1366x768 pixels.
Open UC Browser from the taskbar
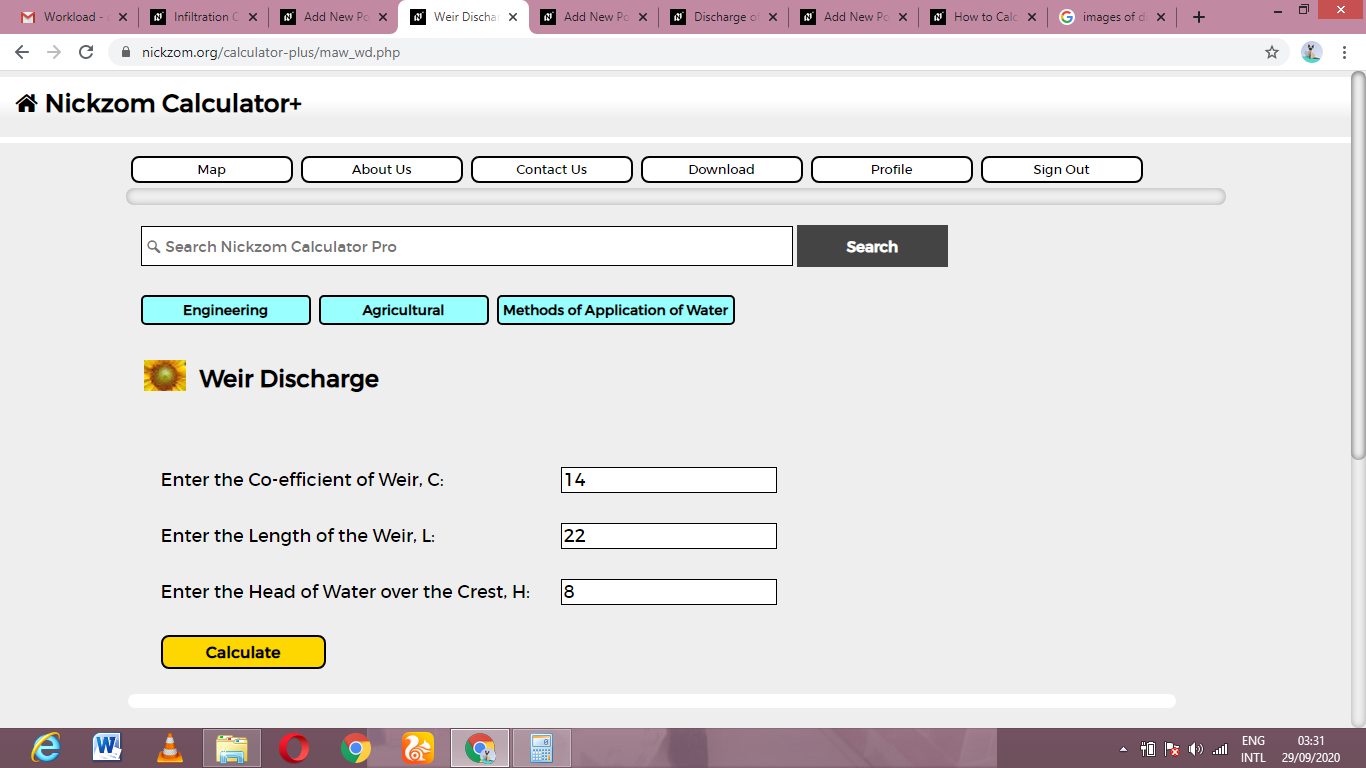[x=418, y=748]
